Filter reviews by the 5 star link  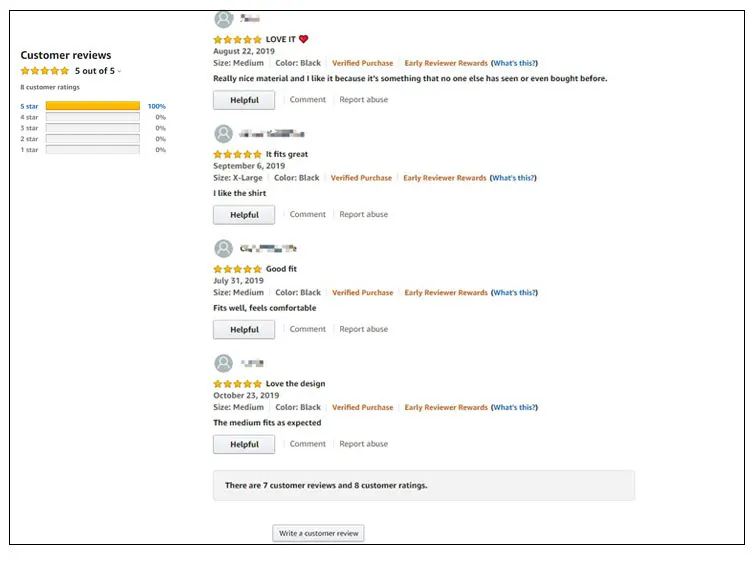tap(29, 106)
